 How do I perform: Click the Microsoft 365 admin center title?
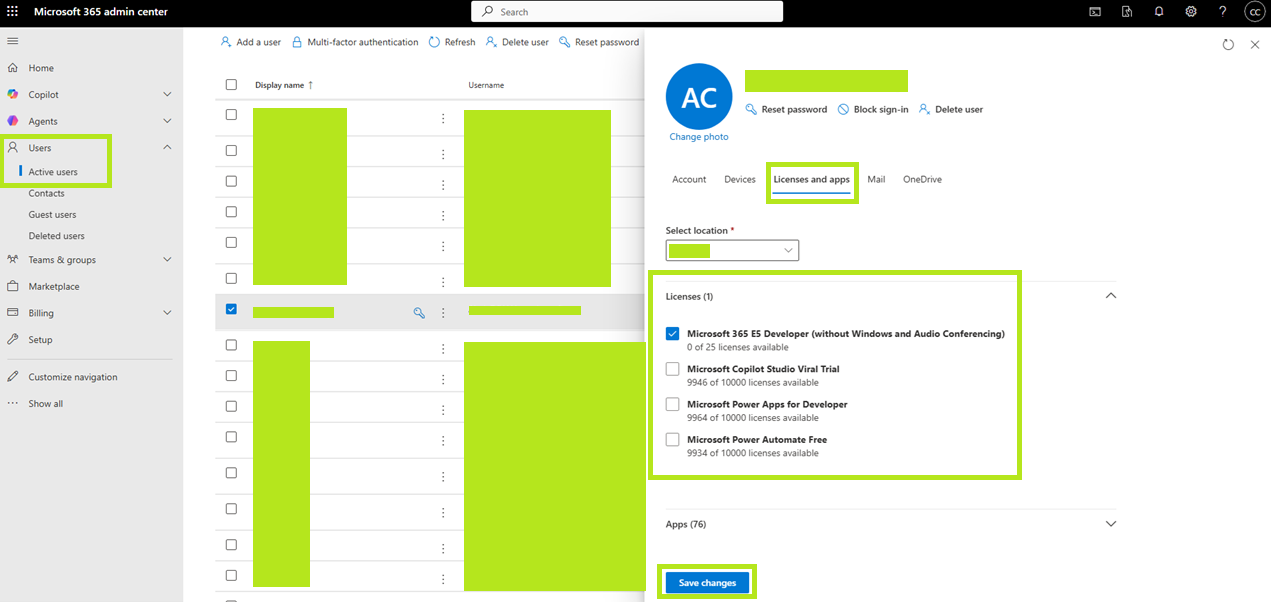[x=101, y=12]
